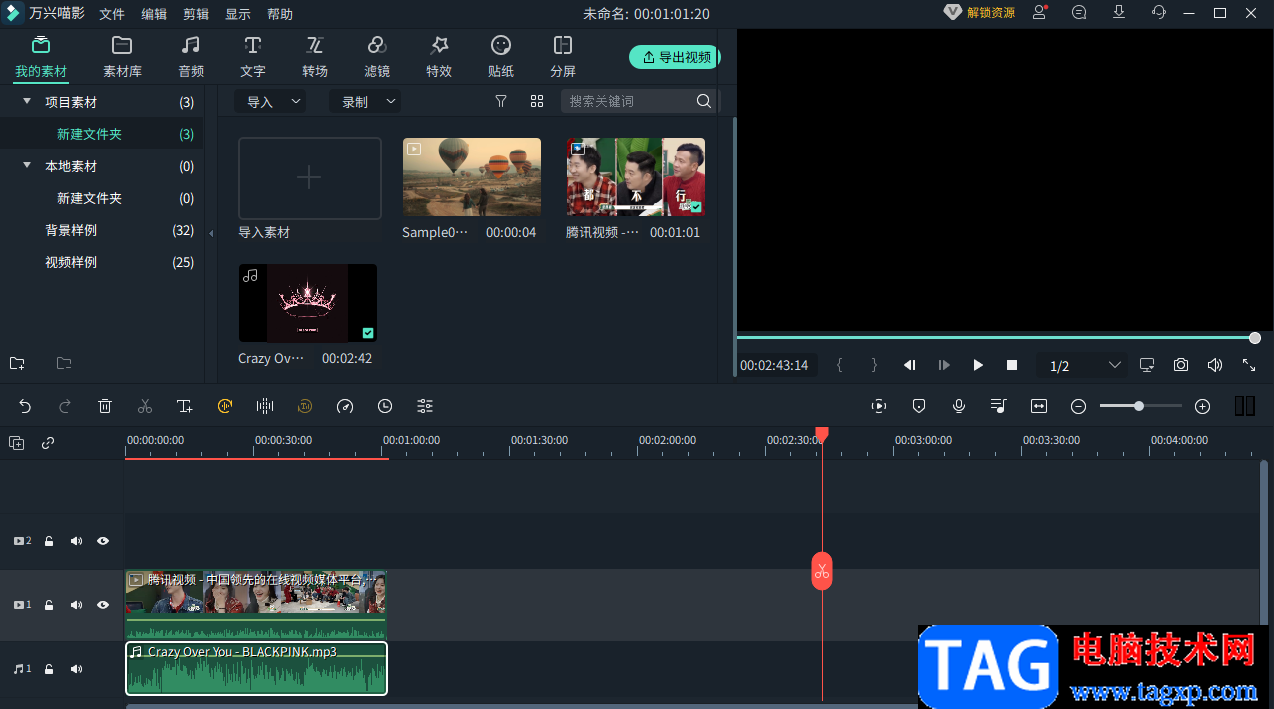Open the adjust sliders settings icon
The image size is (1274, 709).
(425, 406)
